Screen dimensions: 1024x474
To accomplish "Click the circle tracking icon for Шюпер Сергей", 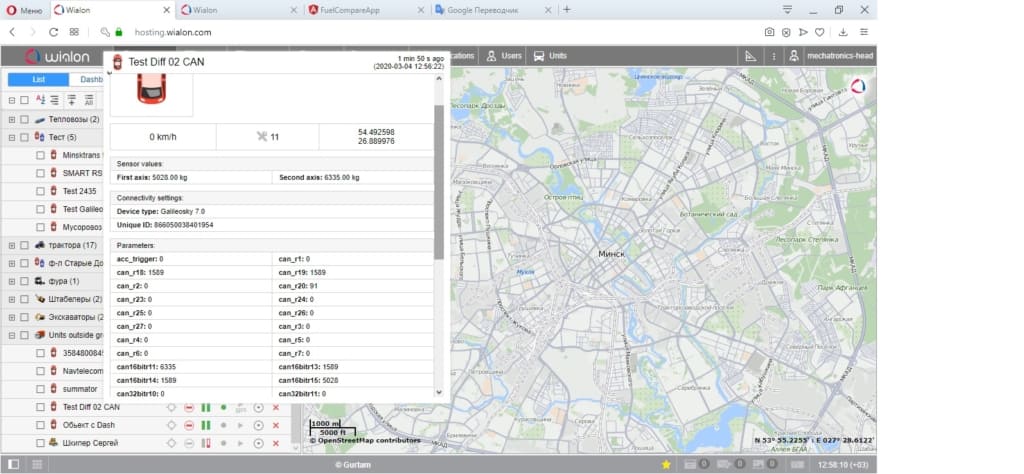I will [258, 443].
